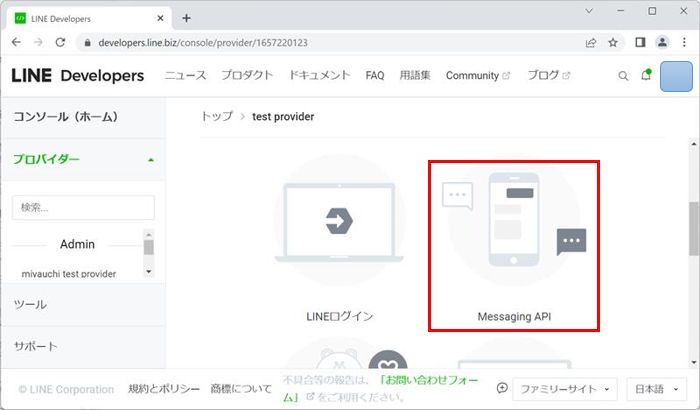700x410 pixels.
Task: Bookmark this page with the star icon
Action: tap(613, 43)
